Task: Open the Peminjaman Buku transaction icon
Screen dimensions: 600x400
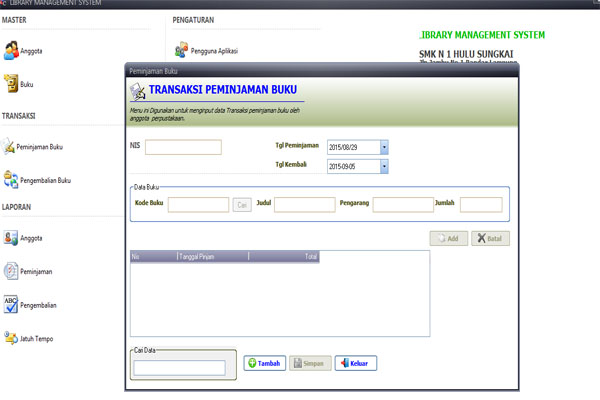Action: pos(8,147)
